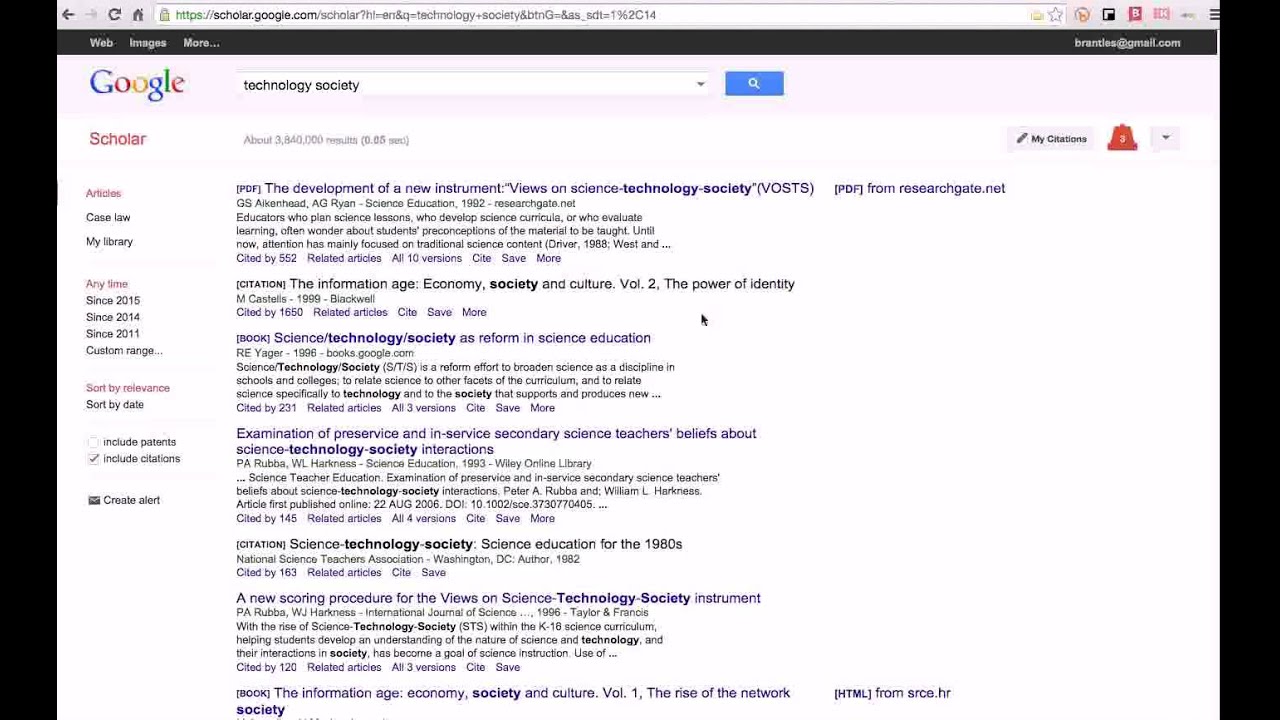Open My library
1280x720 pixels.
click(x=109, y=241)
